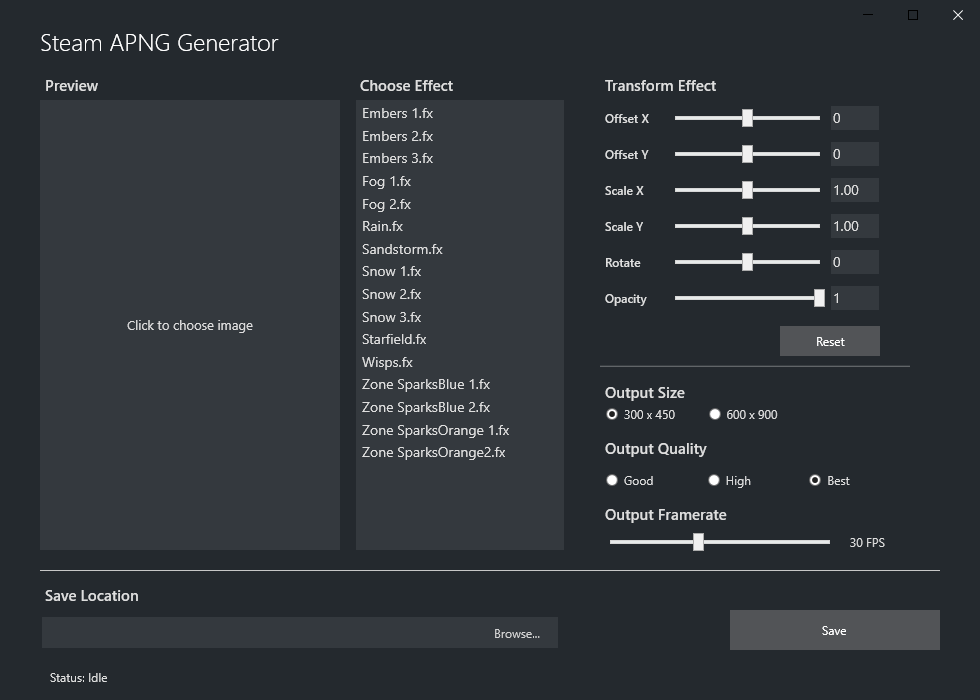
Task: Click the Offset X slider handle
Action: pyautogui.click(x=748, y=118)
